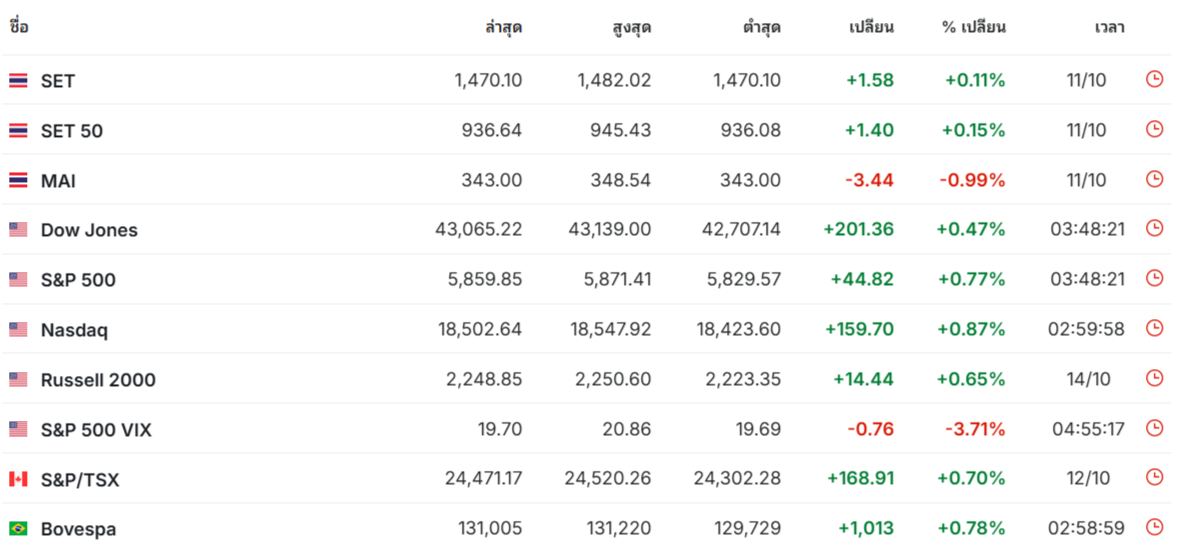Image resolution: width=1181 pixels, height=552 pixels.
Task: Click the Brazil flag beside Bovespa
Action: point(18,529)
